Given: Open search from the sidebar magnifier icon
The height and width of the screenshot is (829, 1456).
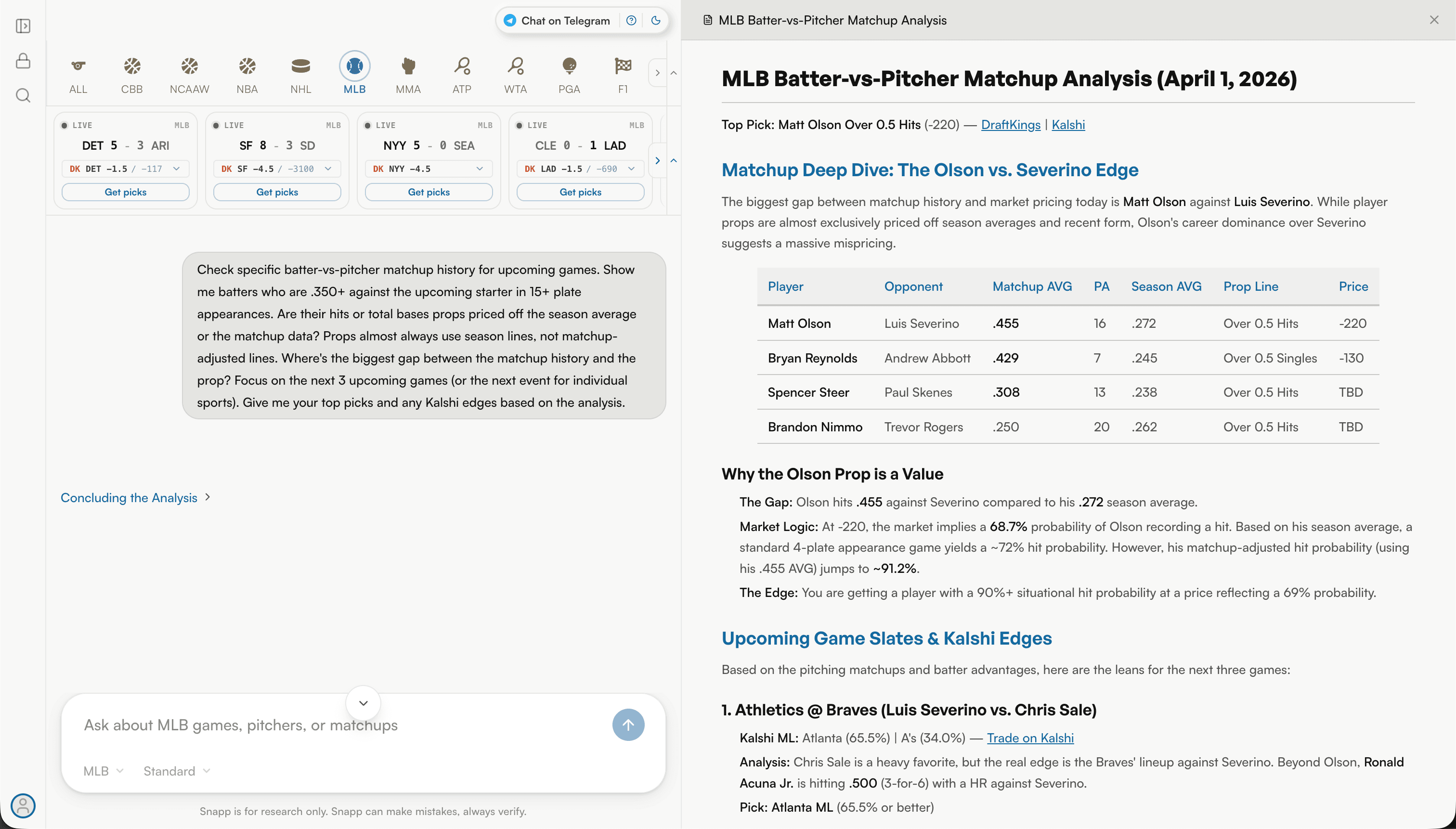Looking at the screenshot, I should tap(23, 95).
